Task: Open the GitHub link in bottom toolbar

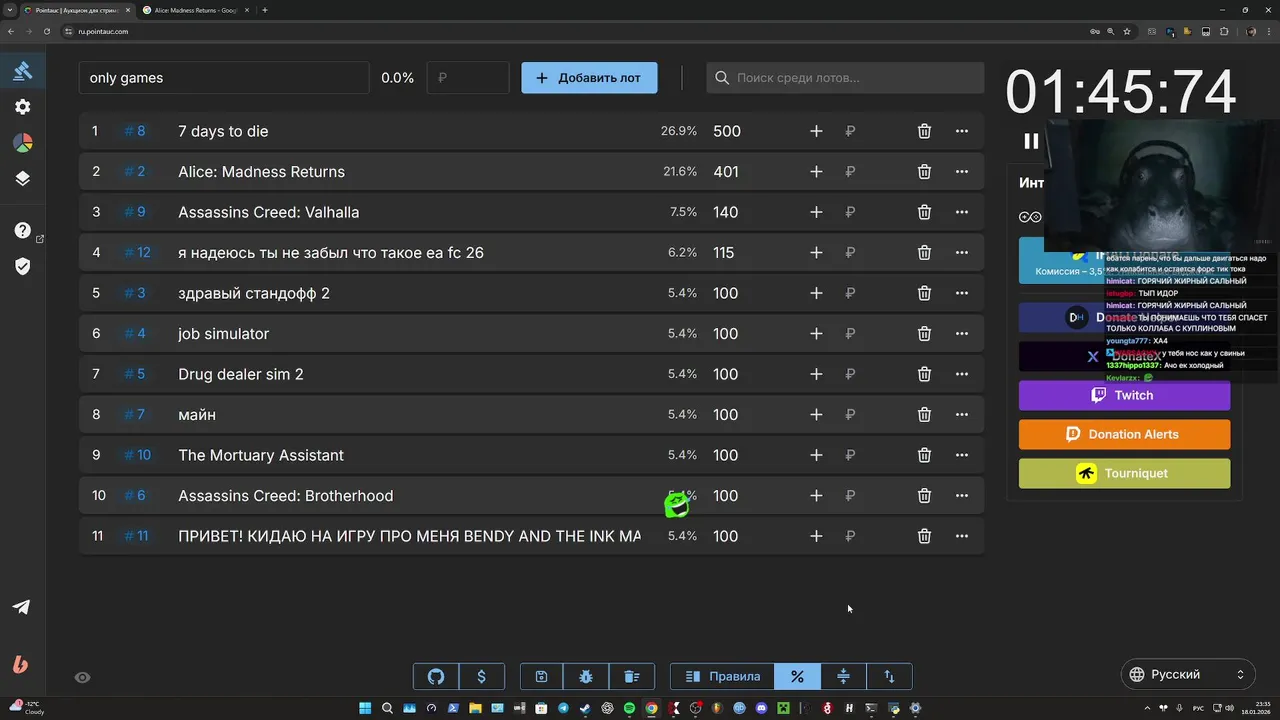Action: click(436, 676)
